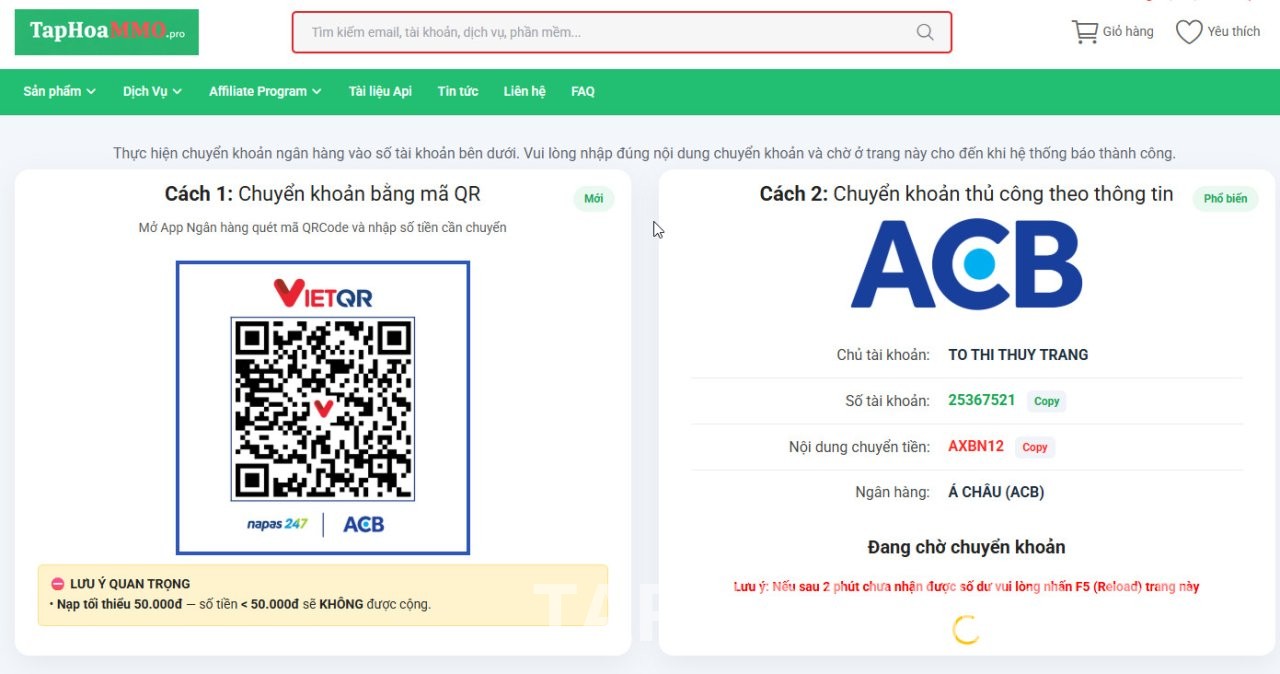Open the TapHoaMMO.pro home logo
The image size is (1280, 674).
point(106,32)
